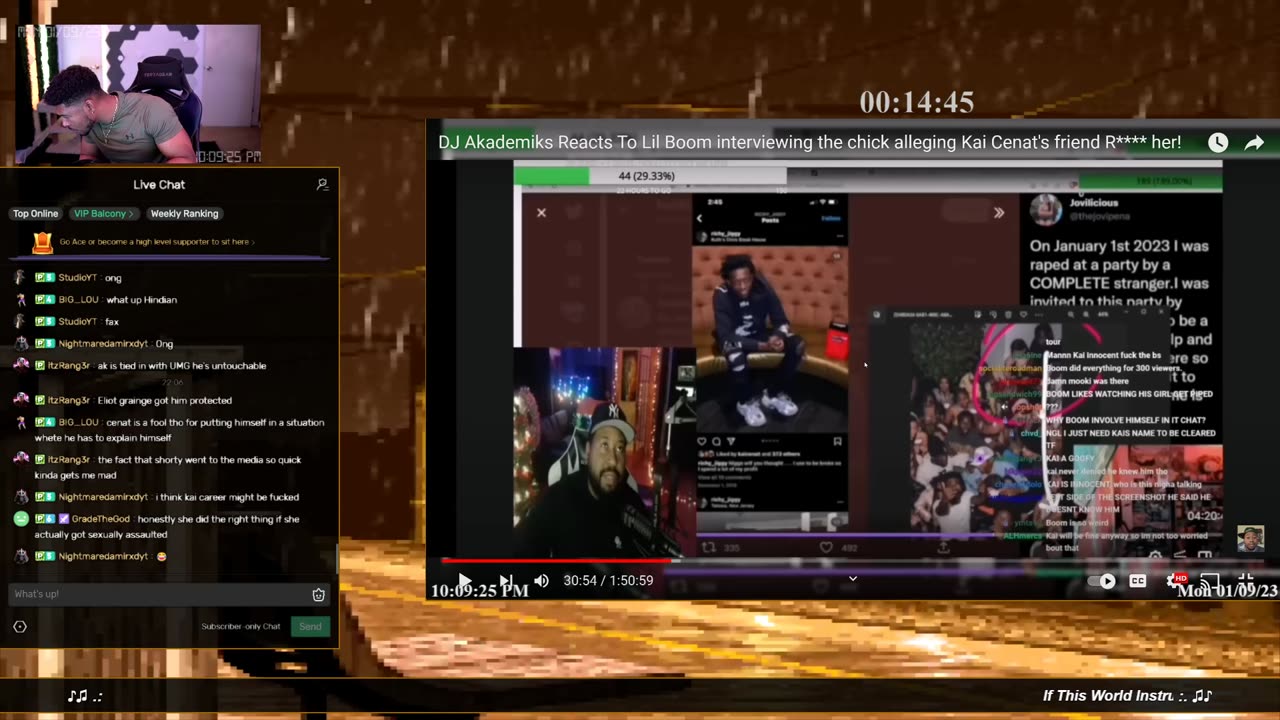The image size is (1280, 720).
Task: Open YouTube settings gear with HD badge
Action: (1176, 580)
